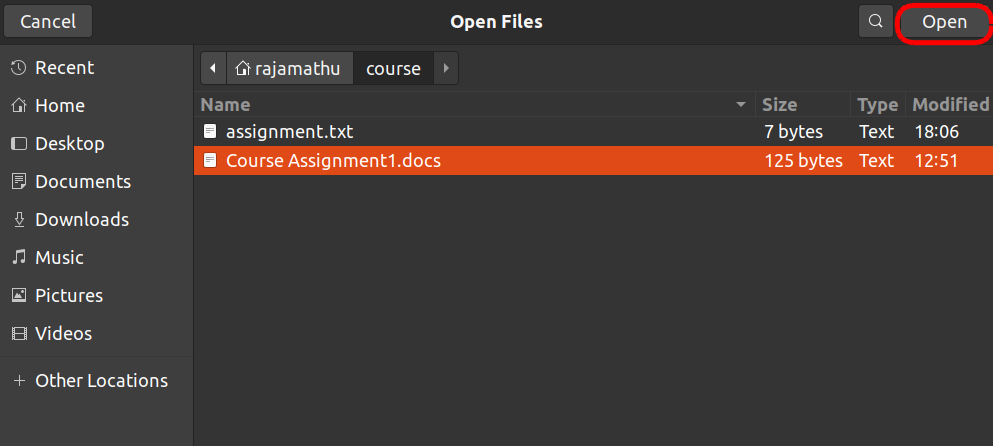This screenshot has width=993, height=446.
Task: Open Documents in the sidebar
Action: 82,182
